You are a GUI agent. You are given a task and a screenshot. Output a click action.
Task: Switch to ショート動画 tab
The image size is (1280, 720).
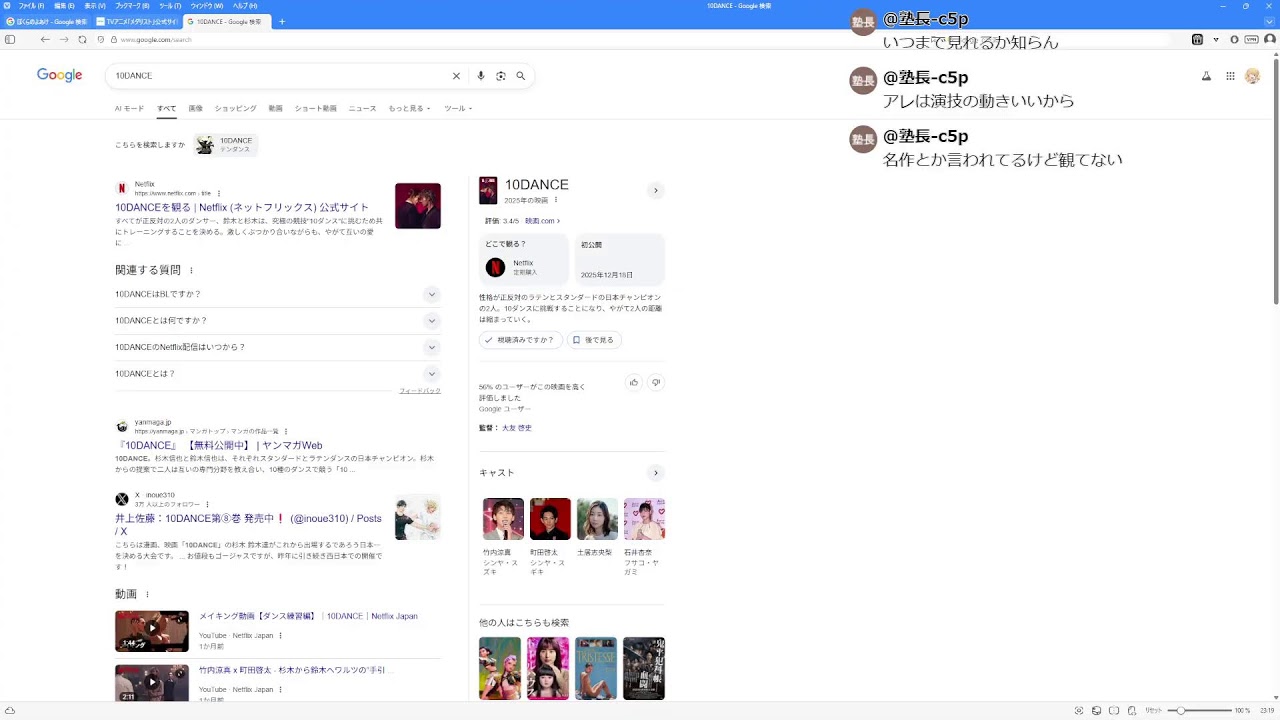coord(315,108)
